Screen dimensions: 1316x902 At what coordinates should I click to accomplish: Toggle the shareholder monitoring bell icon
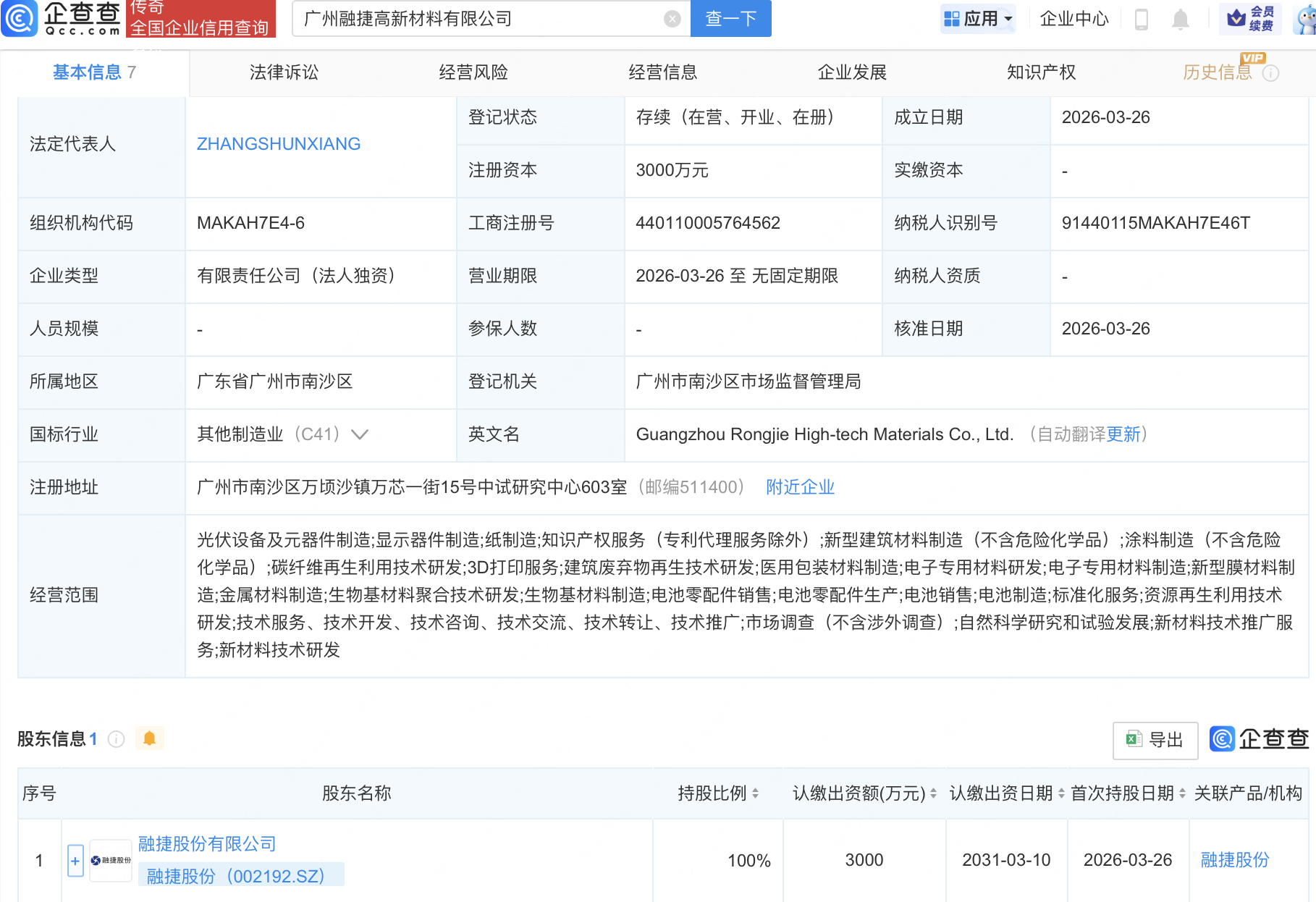pyautogui.click(x=149, y=738)
